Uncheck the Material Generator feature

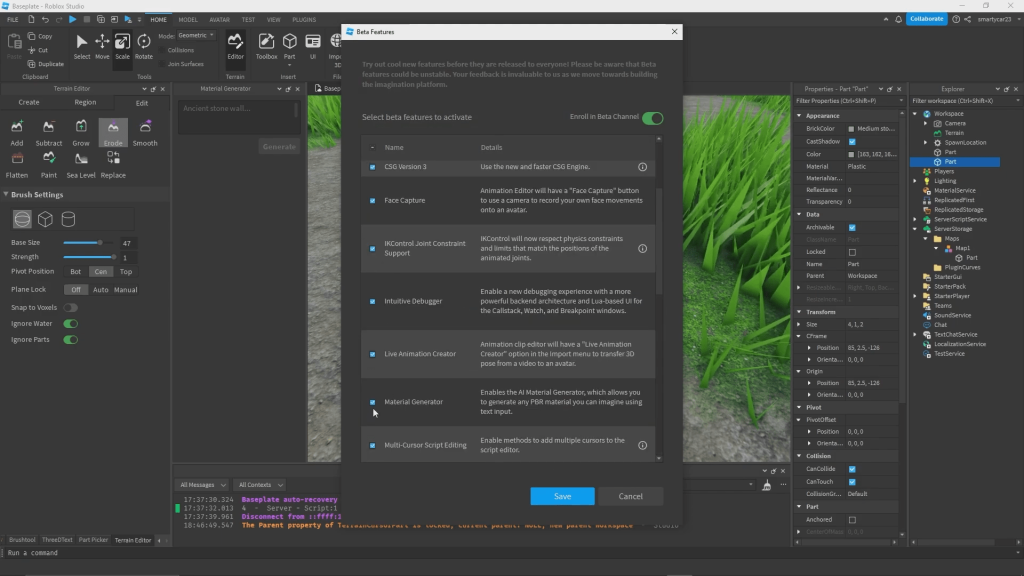tap(372, 402)
